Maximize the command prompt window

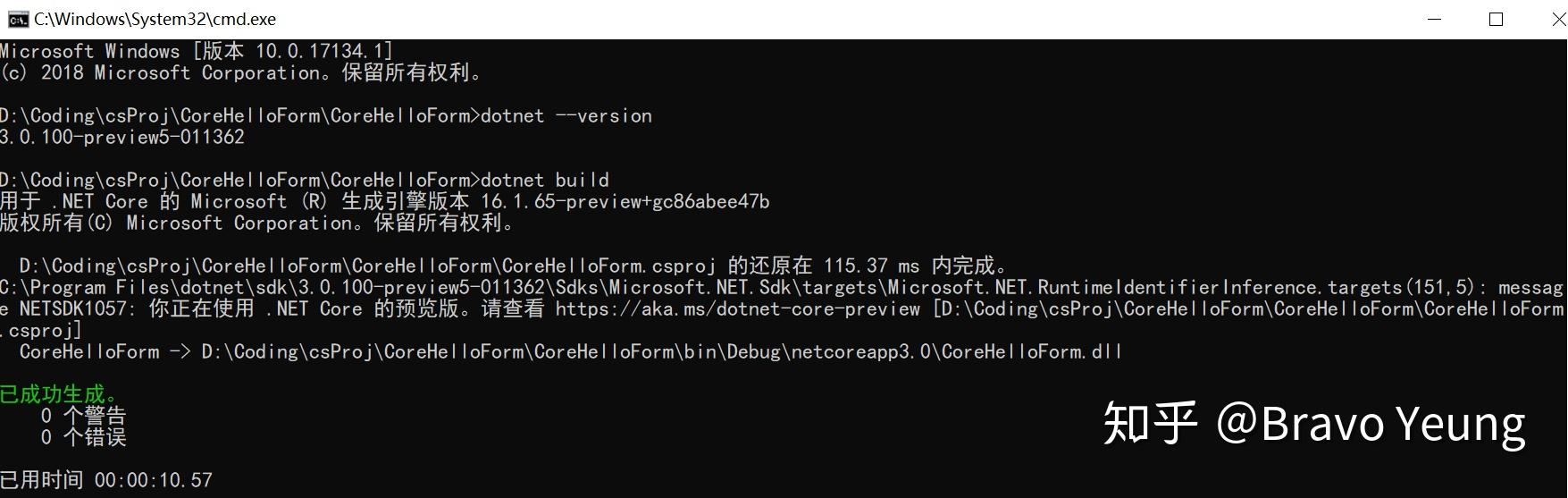[x=1497, y=19]
